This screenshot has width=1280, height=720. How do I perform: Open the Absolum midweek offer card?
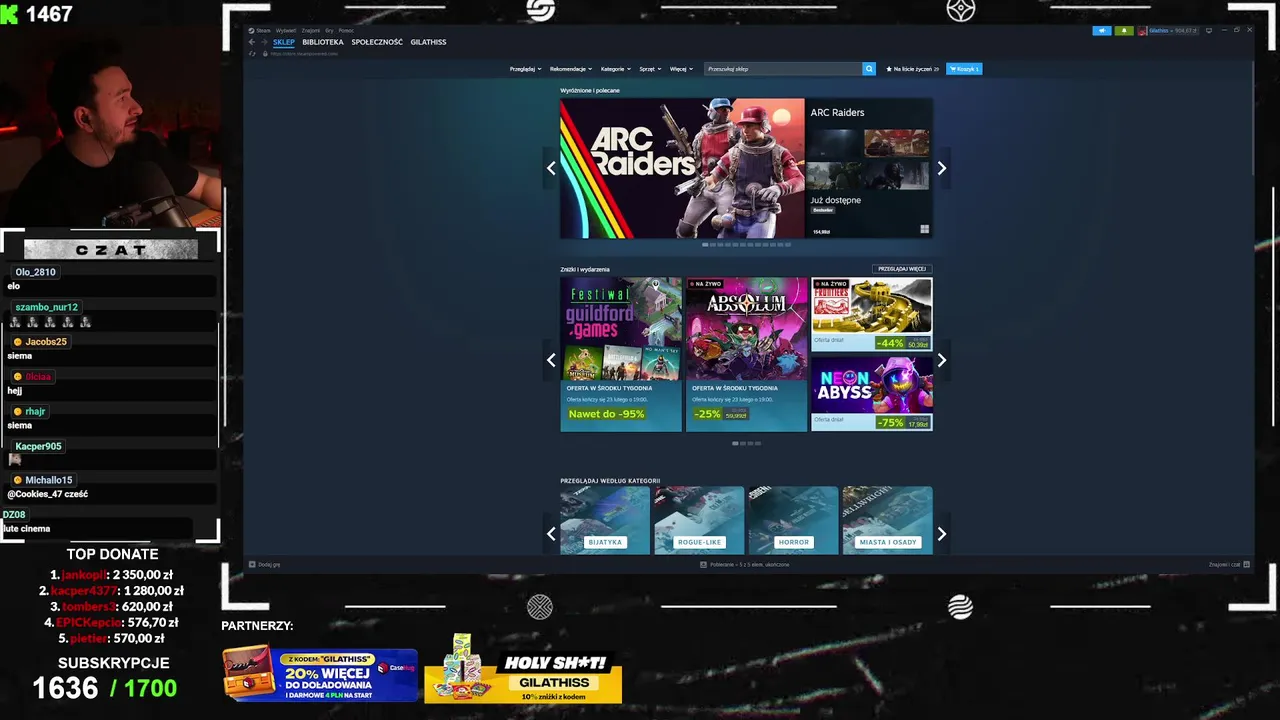747,355
